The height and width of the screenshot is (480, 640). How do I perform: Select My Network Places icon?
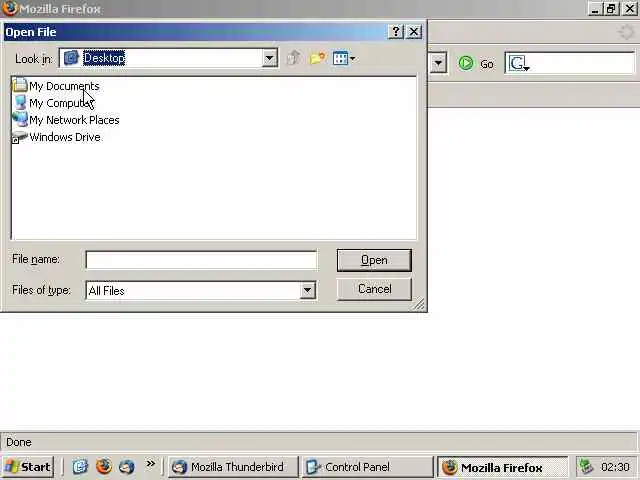(20, 120)
